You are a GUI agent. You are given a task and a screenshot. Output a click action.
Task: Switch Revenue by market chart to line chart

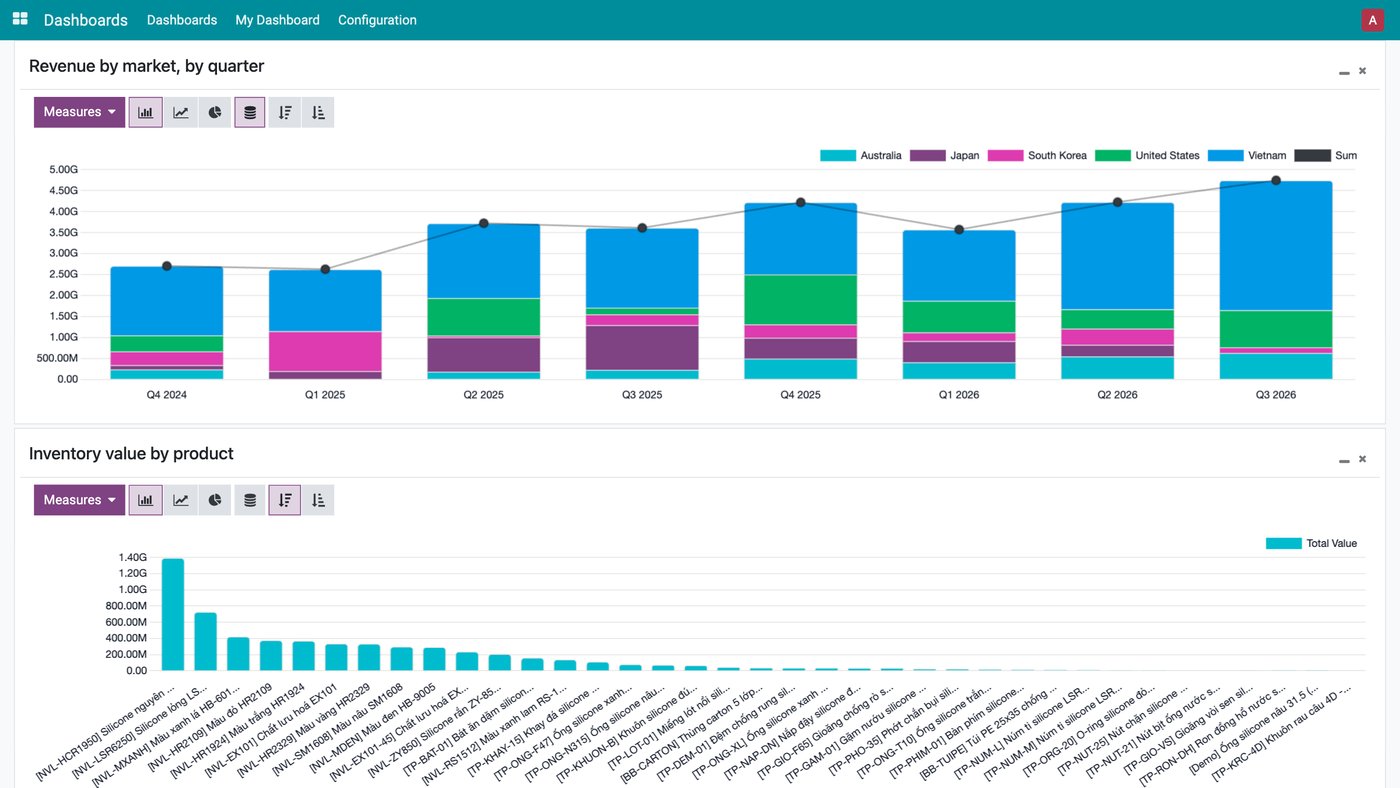point(181,112)
